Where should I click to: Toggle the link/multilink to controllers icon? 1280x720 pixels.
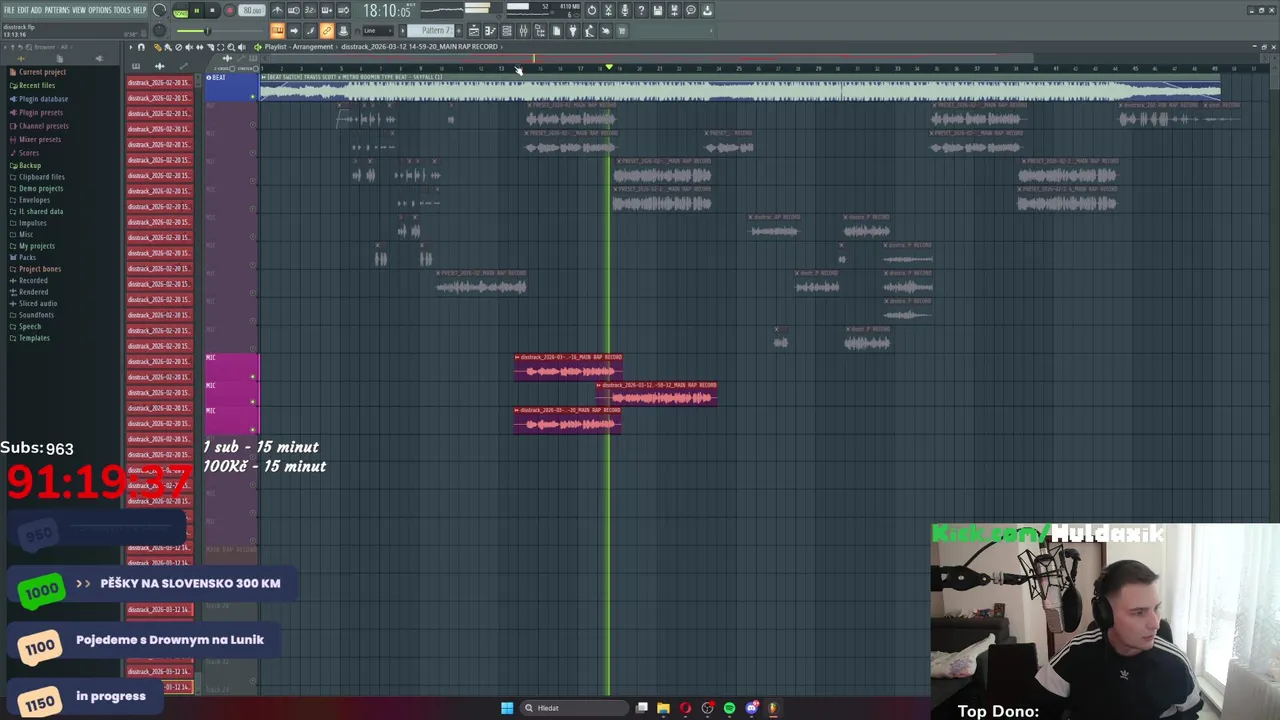326,31
